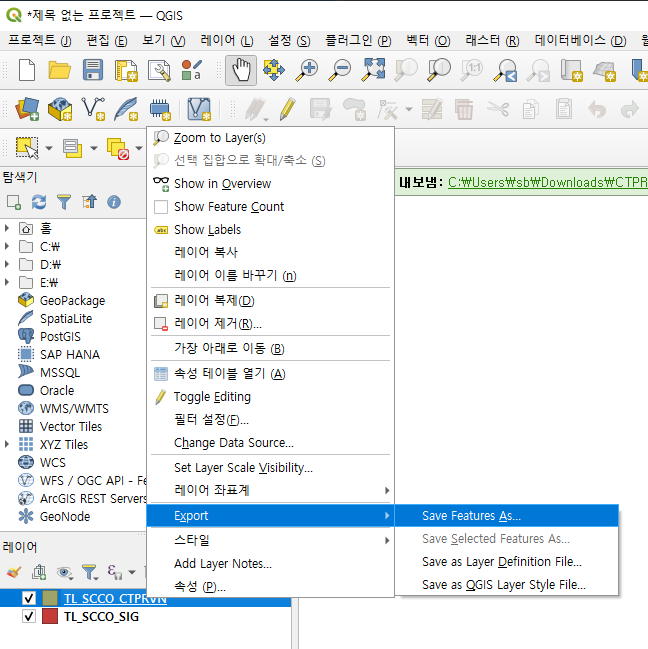Open 벡터 (O) menu
Viewport: 648px width, 649px height.
428,40
